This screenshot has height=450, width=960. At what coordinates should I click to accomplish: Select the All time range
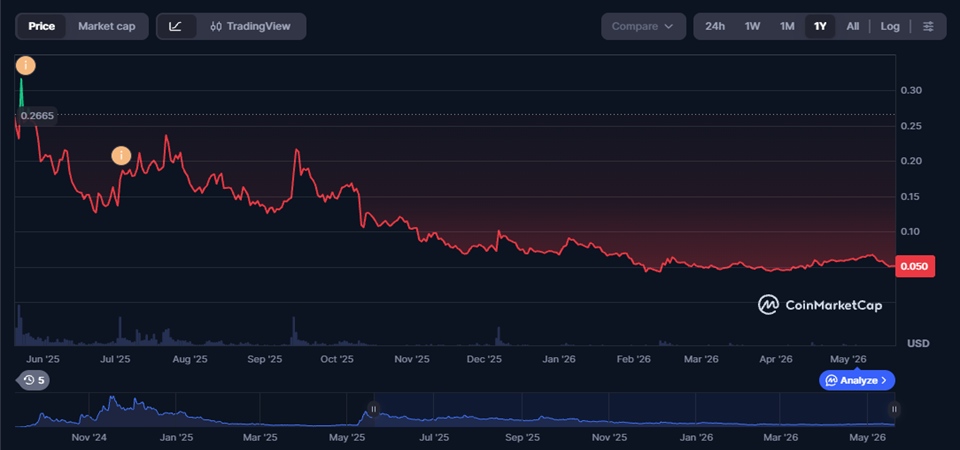852,26
